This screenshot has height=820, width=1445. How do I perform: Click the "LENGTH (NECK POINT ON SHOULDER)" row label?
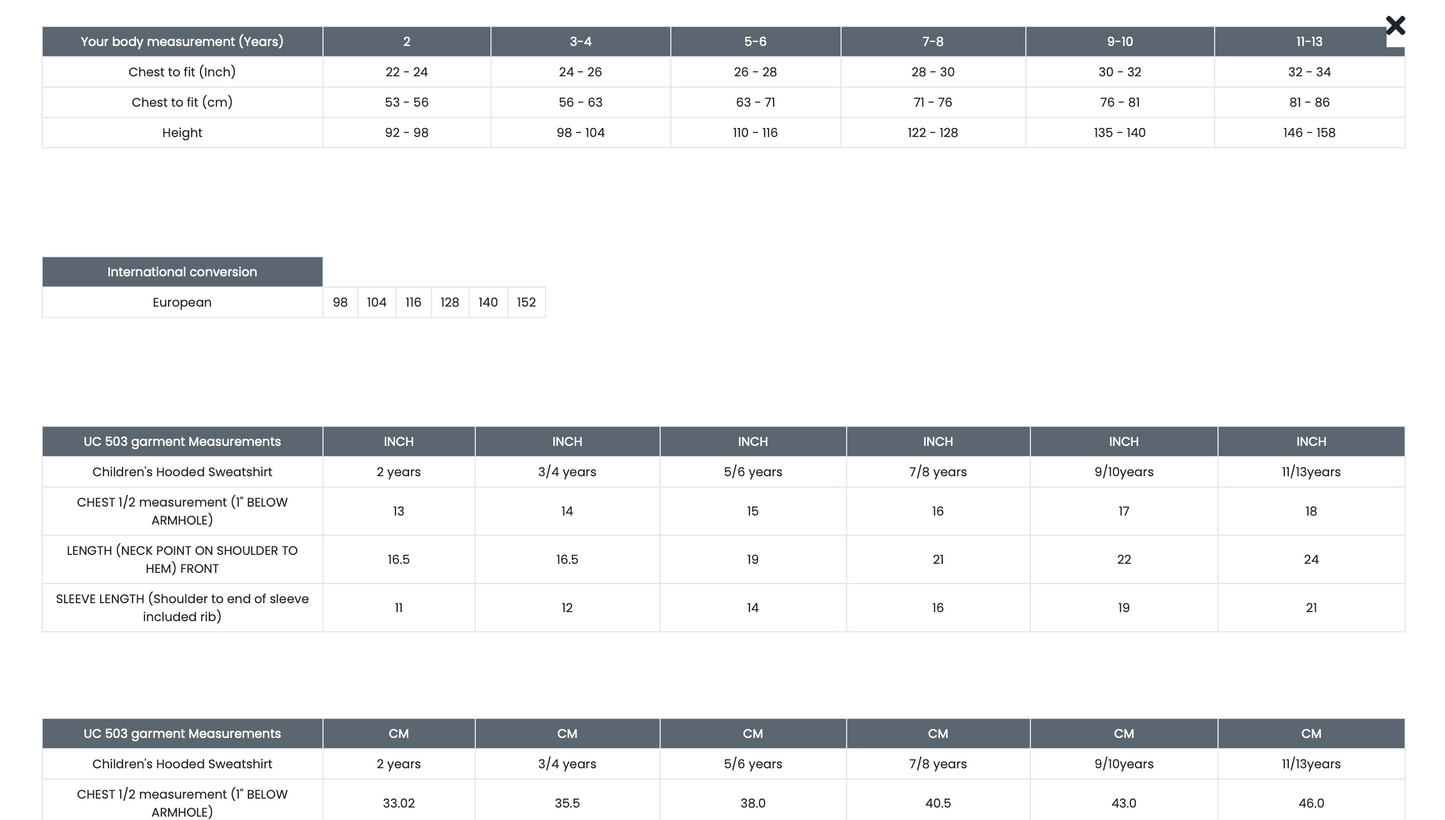pos(182,559)
